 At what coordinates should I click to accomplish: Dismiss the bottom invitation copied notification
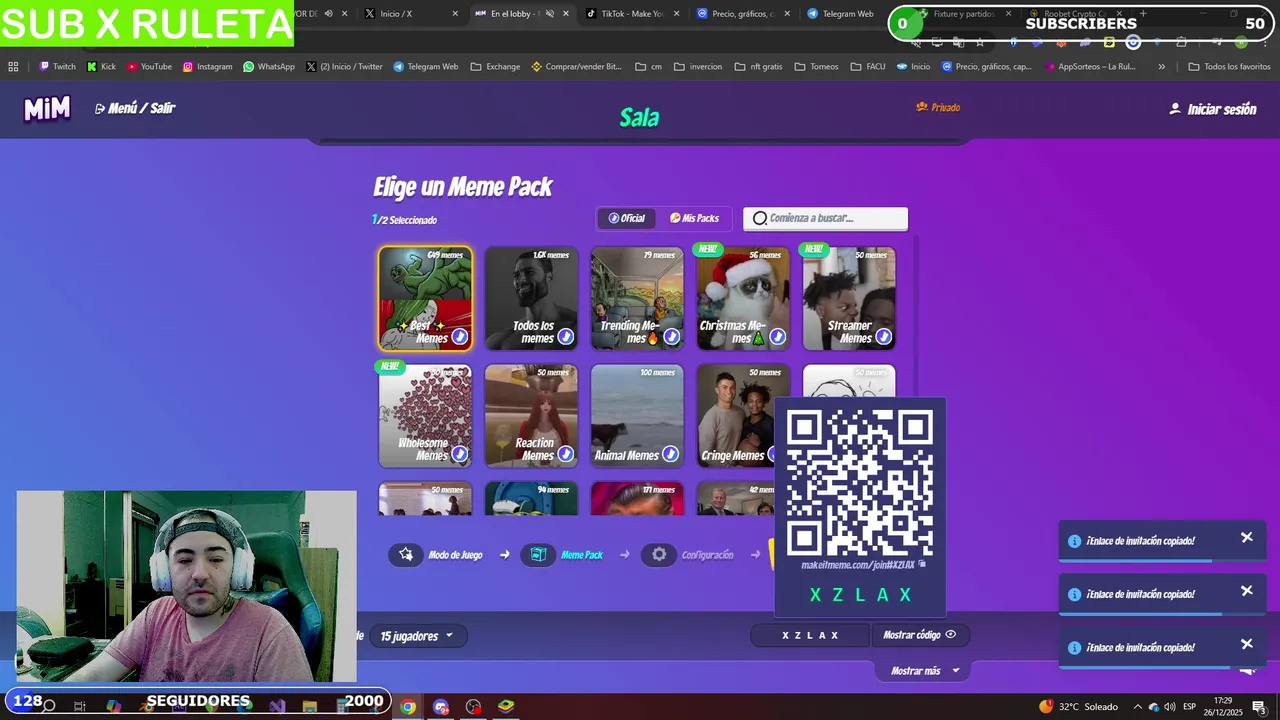(1247, 644)
